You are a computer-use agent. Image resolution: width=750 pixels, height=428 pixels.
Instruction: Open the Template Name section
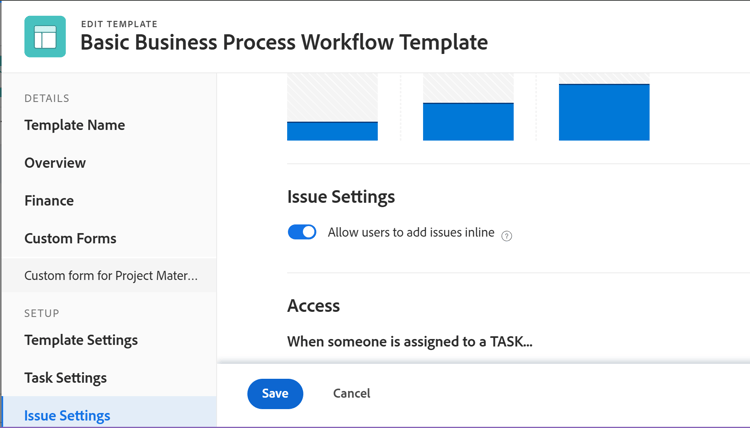click(x=75, y=125)
